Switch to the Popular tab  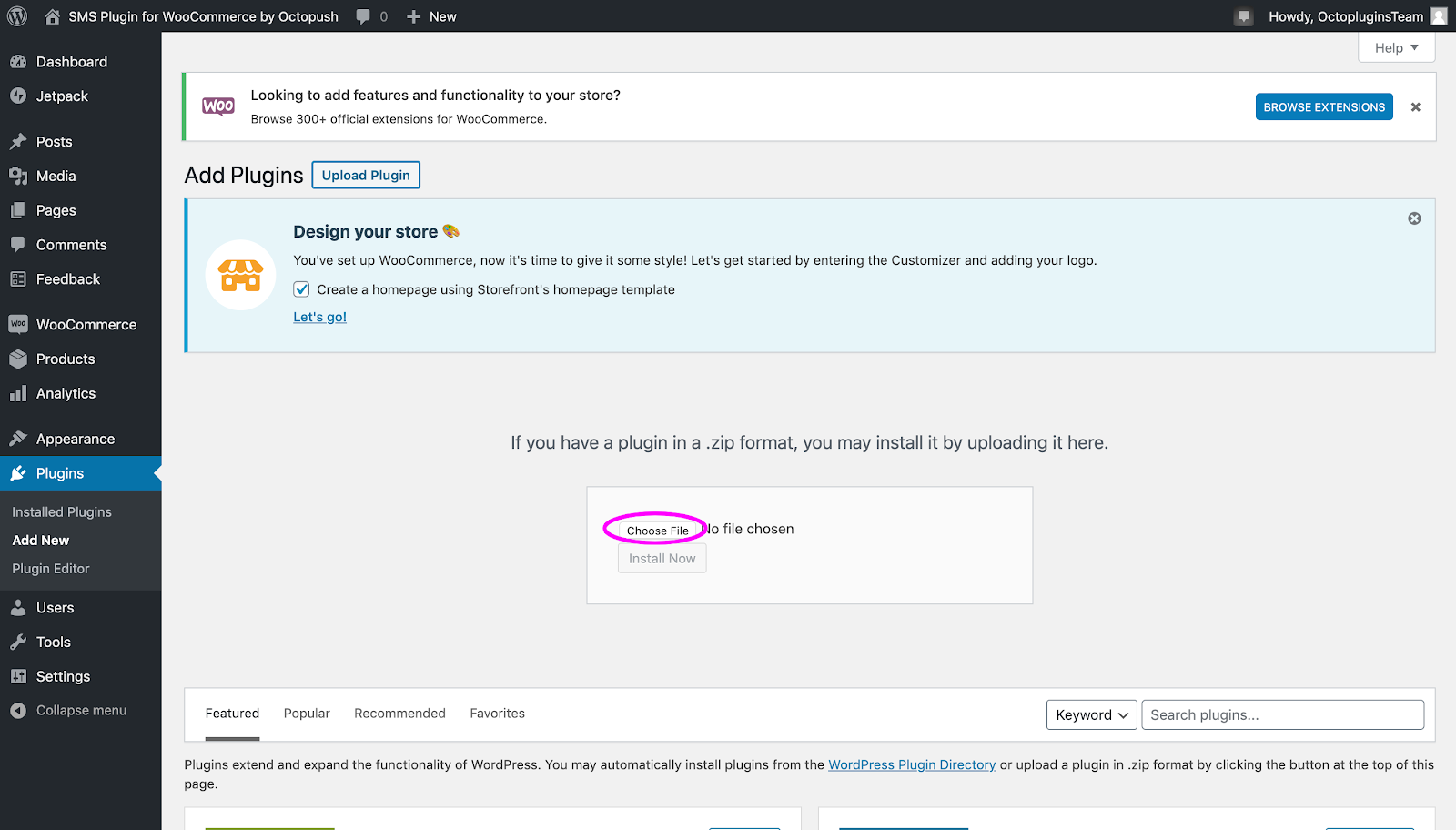307,714
